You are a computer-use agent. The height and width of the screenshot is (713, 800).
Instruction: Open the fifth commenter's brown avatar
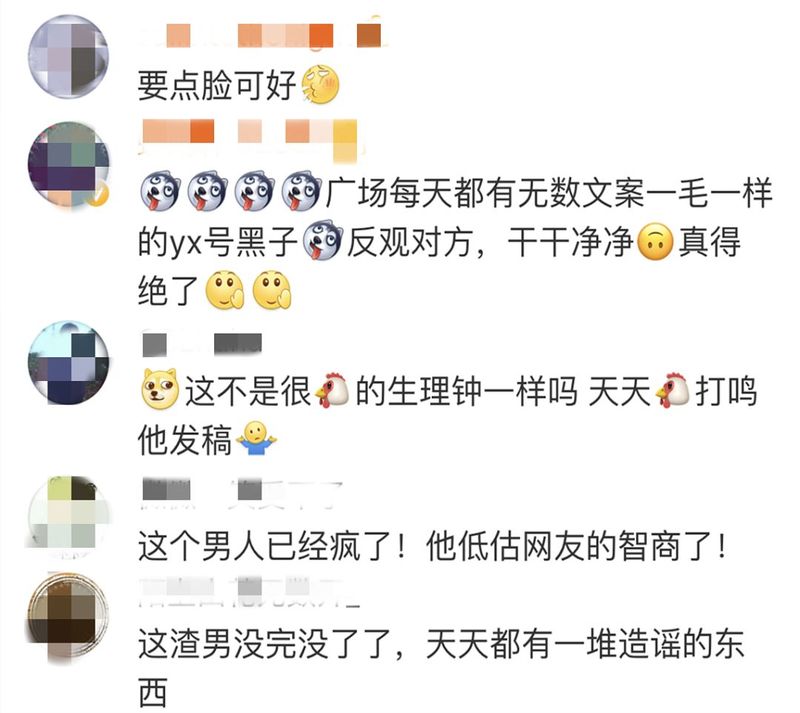(68, 618)
